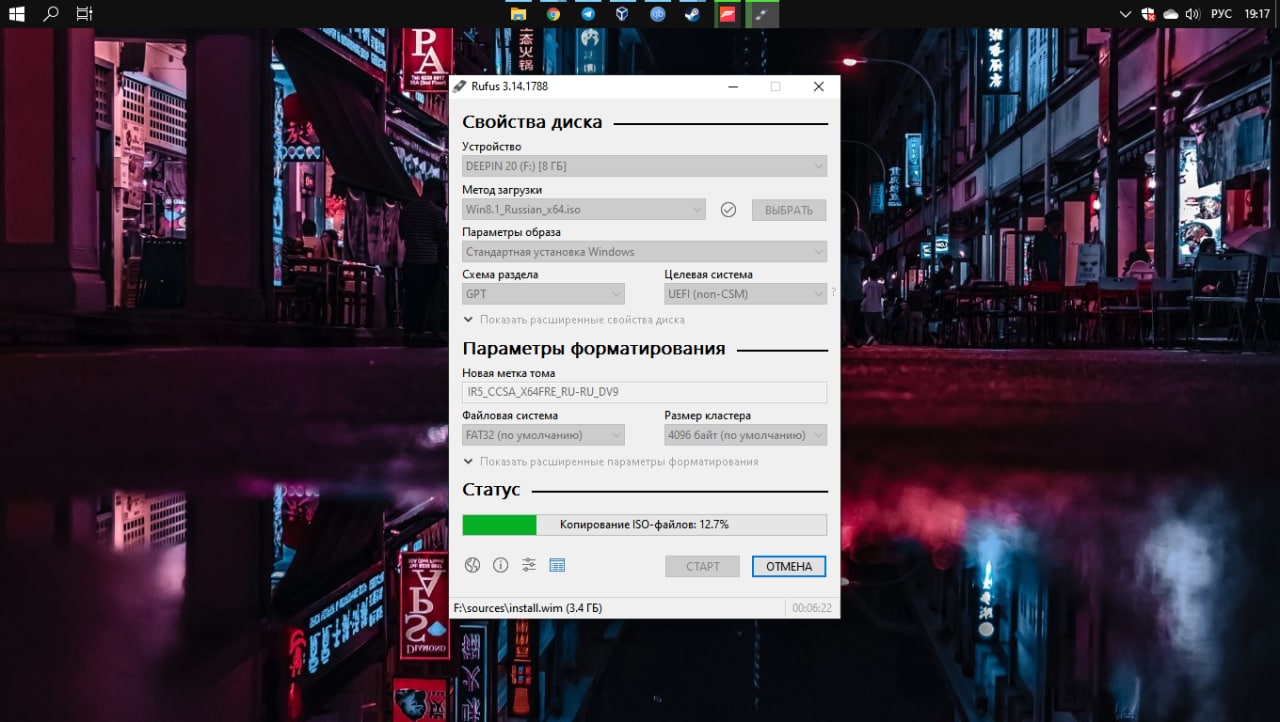
Task: Open VirtualBox from taskbar
Action: coord(622,14)
